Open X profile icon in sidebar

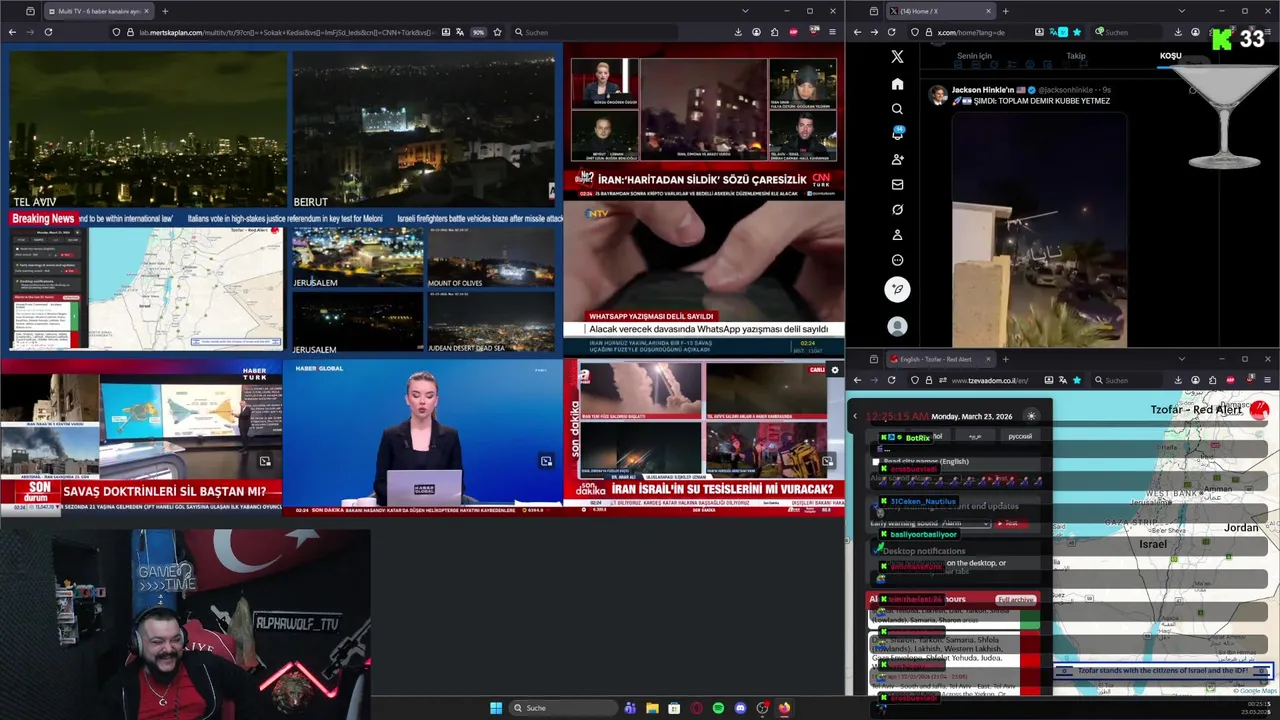click(897, 235)
